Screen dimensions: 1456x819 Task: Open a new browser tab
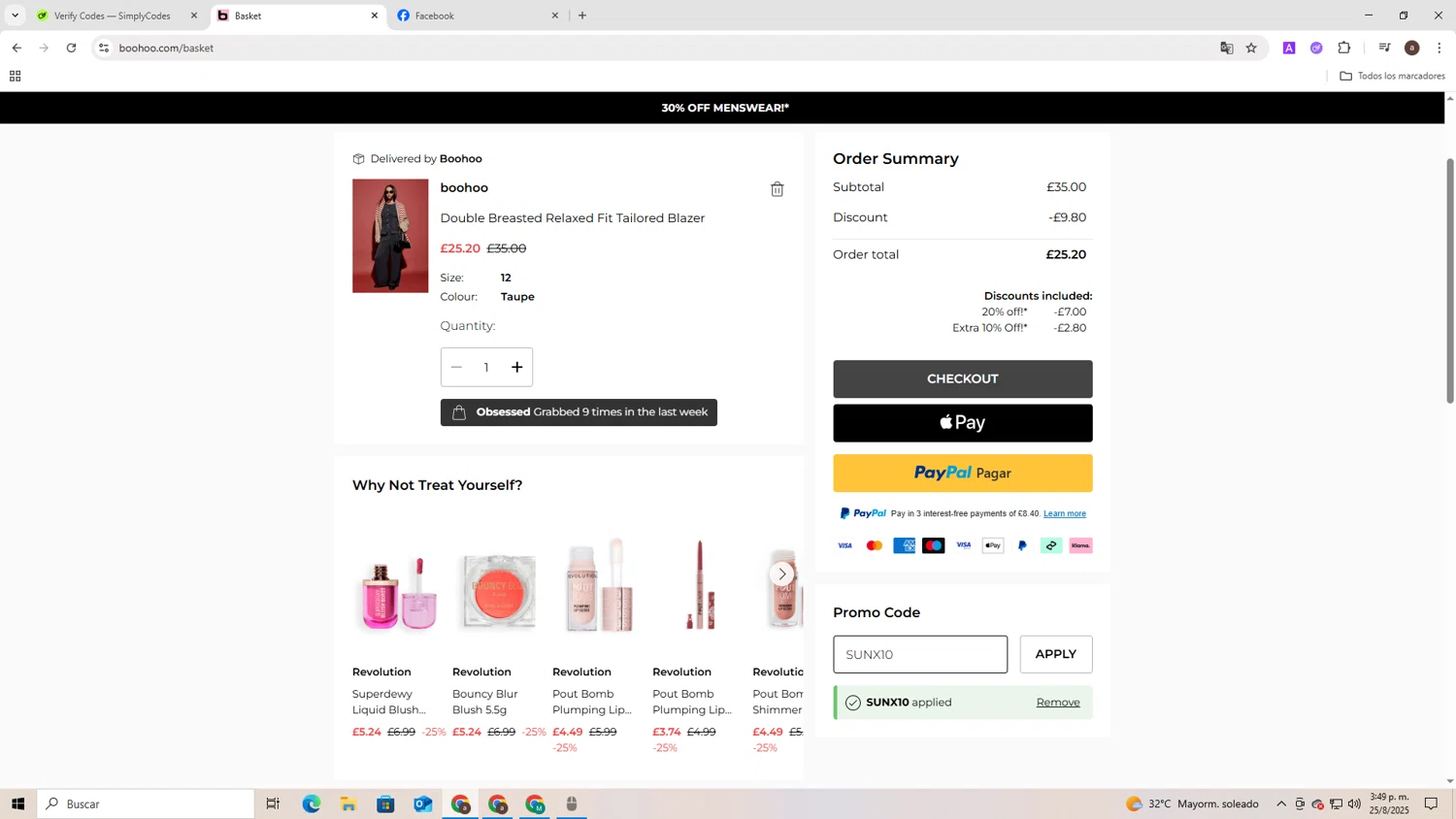click(x=582, y=16)
